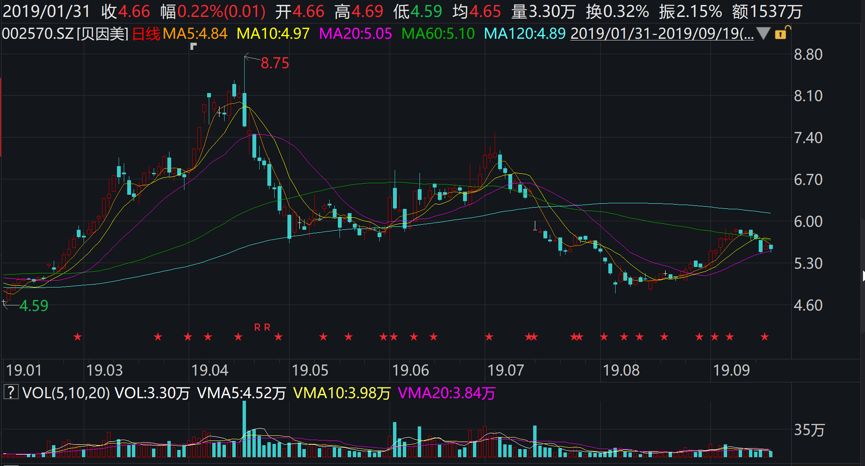
Task: Select the MA60:5.10 indicator label
Action: [x=438, y=35]
